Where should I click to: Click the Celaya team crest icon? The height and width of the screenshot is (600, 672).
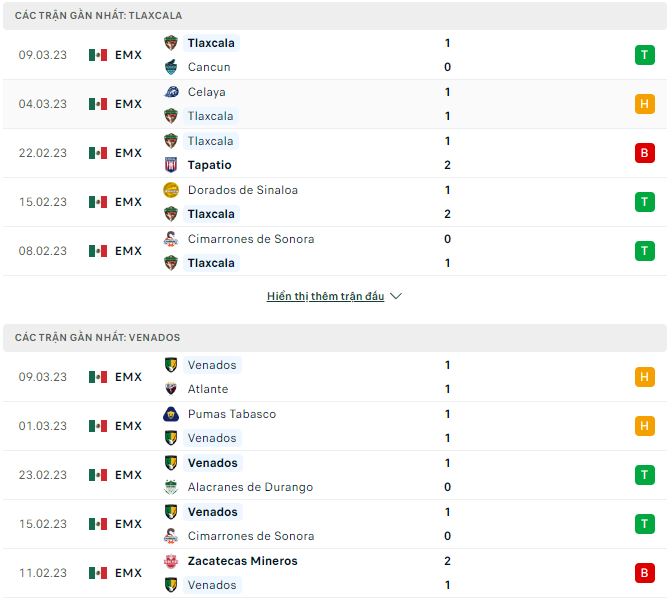click(x=171, y=92)
